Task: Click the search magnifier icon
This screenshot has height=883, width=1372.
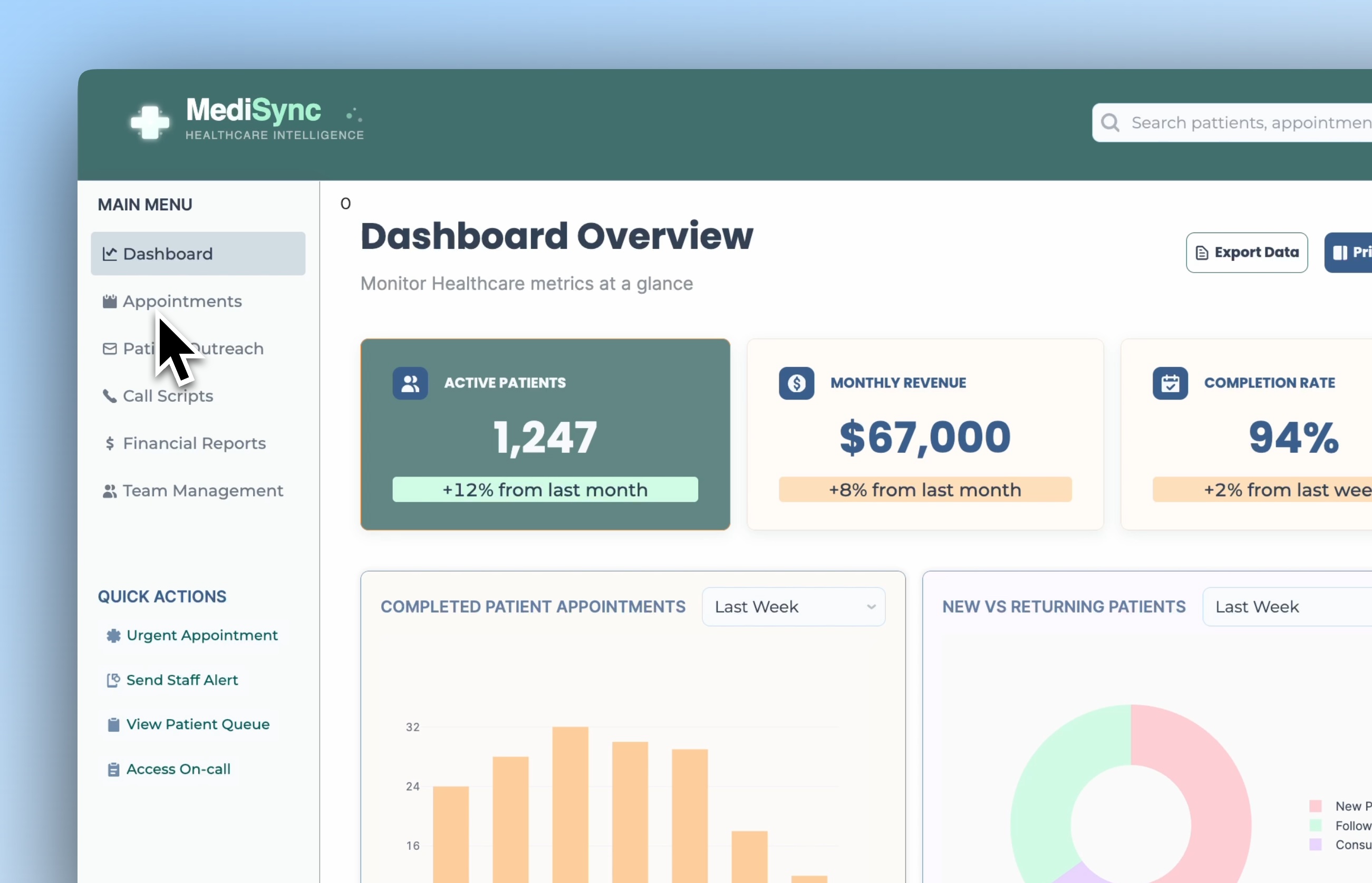Action: tap(1110, 122)
